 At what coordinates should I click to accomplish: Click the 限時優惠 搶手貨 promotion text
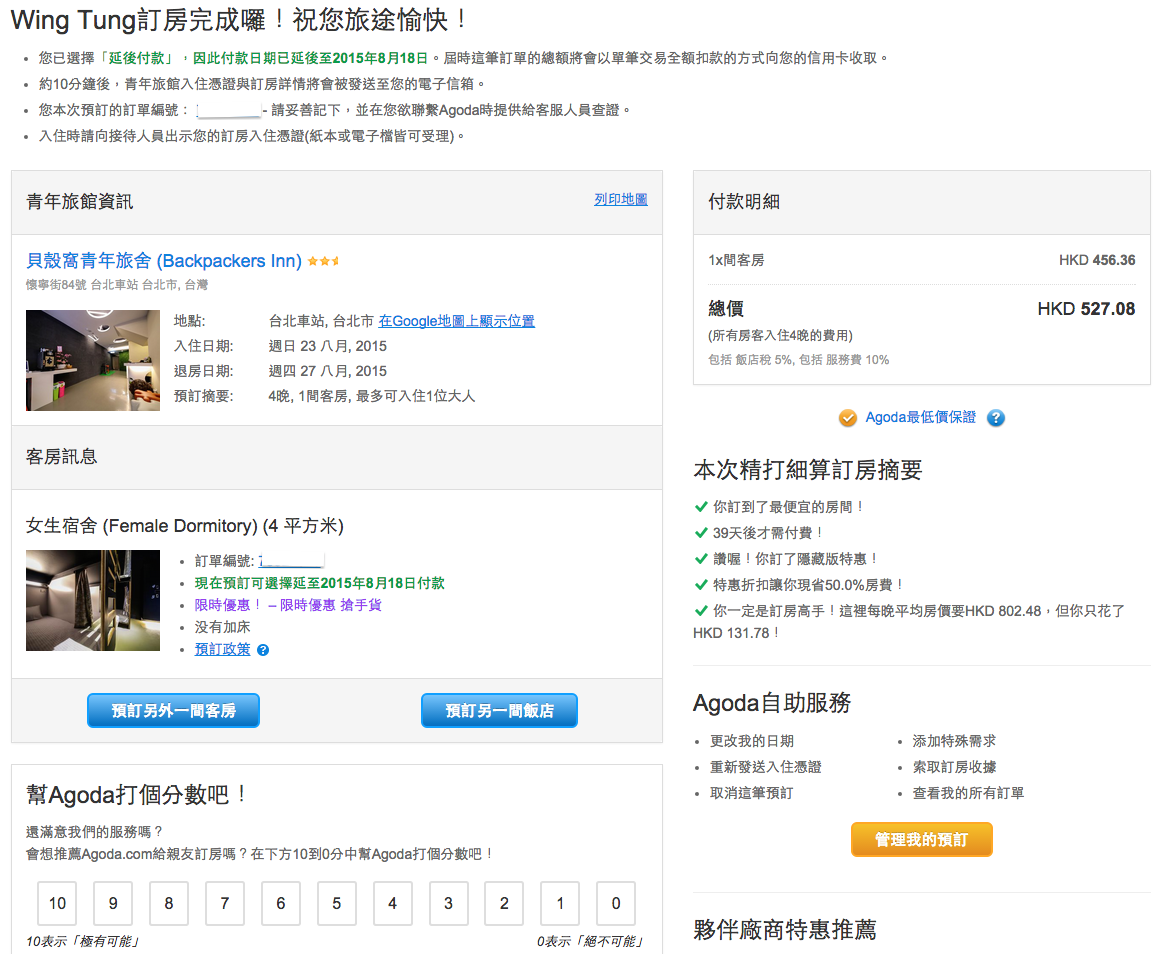pyautogui.click(x=288, y=605)
